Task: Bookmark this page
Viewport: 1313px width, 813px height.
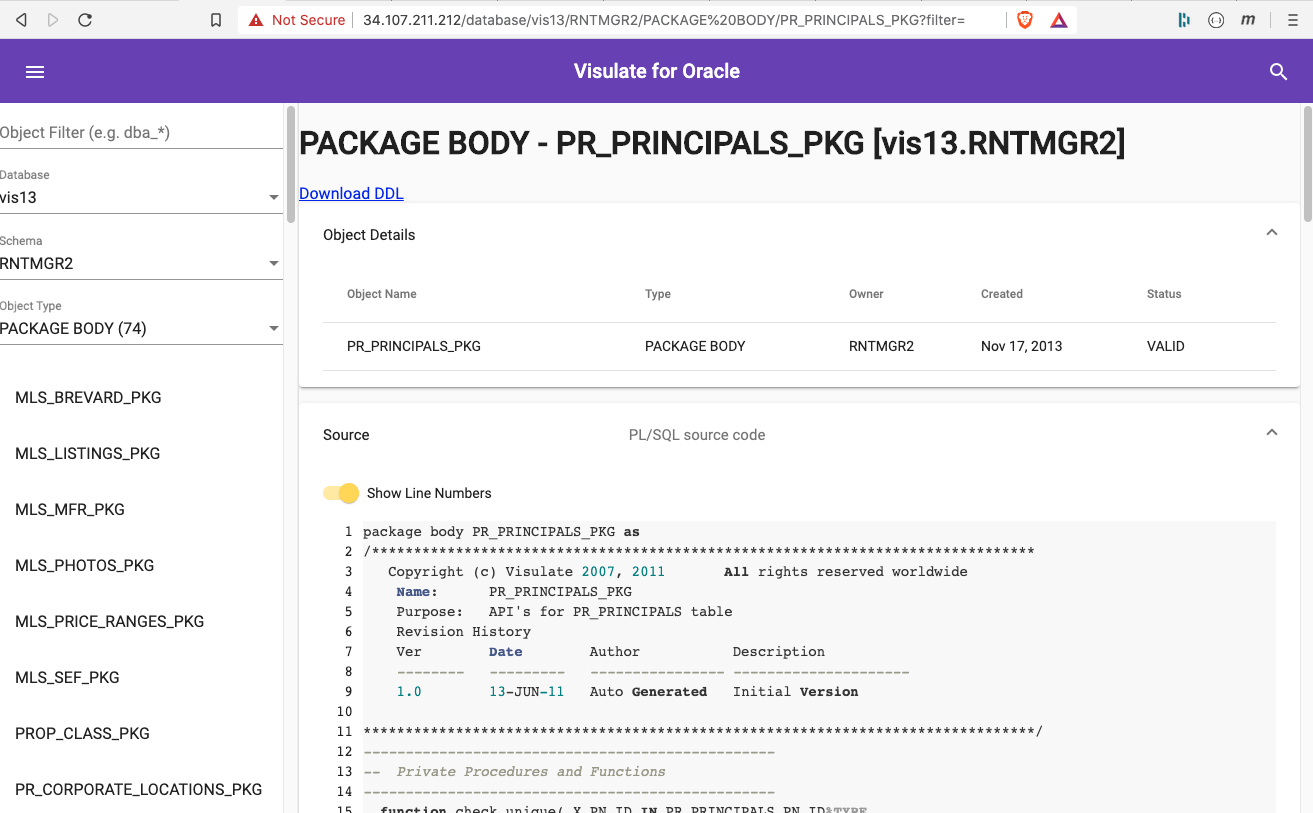Action: pos(216,20)
